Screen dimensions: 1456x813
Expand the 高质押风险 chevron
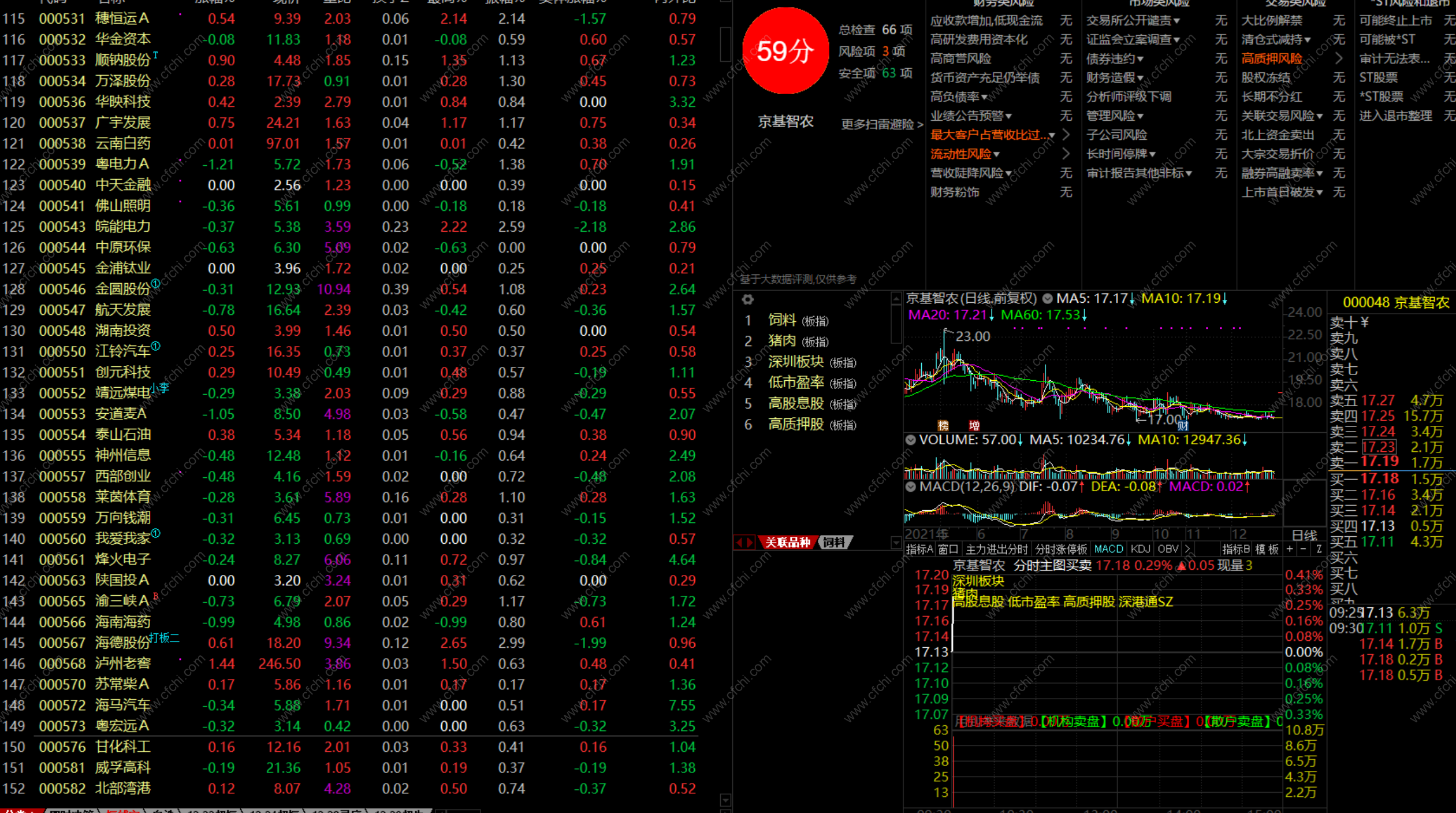tap(1338, 58)
